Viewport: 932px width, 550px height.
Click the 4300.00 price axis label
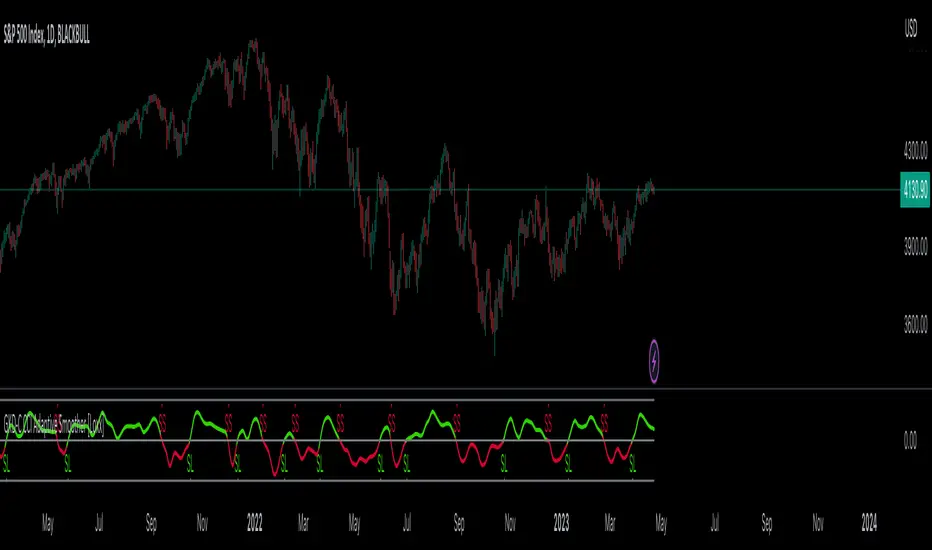915,150
